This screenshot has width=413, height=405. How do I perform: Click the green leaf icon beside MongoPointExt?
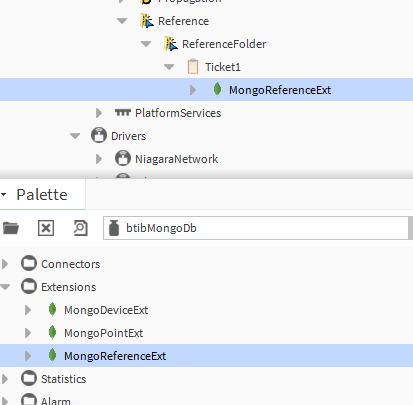point(52,333)
